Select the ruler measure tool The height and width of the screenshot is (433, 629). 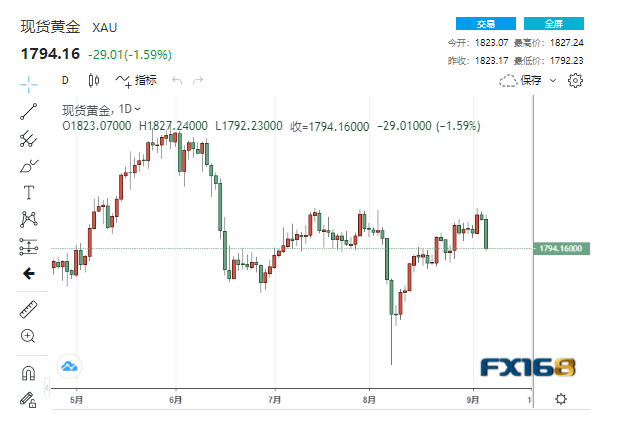(x=28, y=310)
